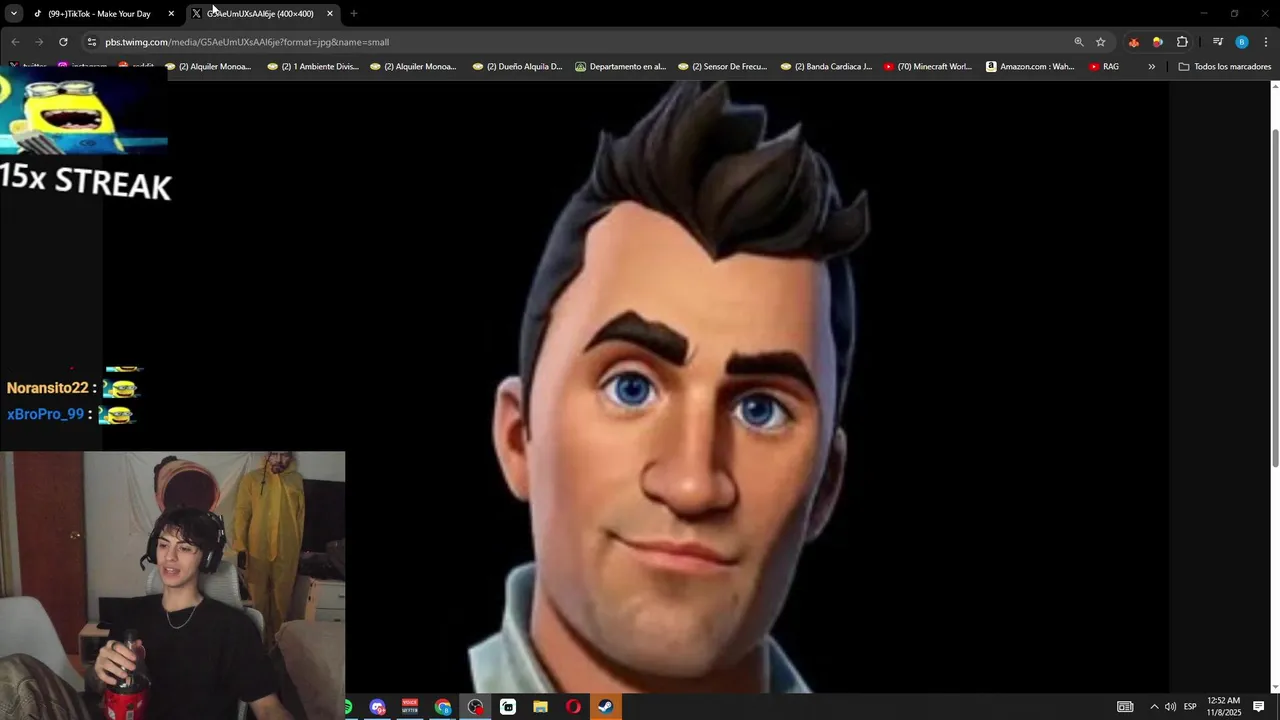
Task: Open the 'Departamento en al...' bookmark
Action: click(x=620, y=67)
